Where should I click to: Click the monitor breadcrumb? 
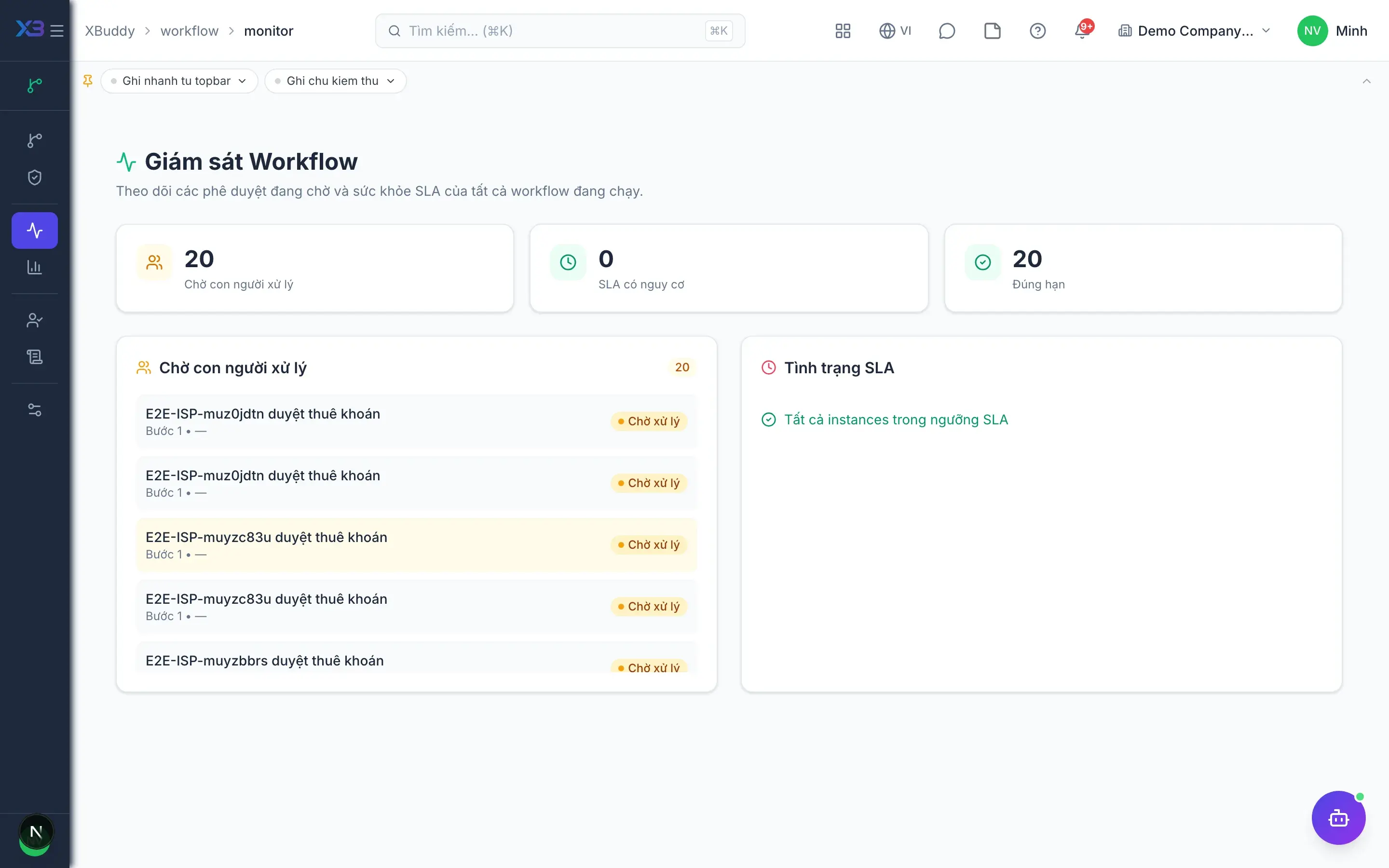(x=269, y=31)
